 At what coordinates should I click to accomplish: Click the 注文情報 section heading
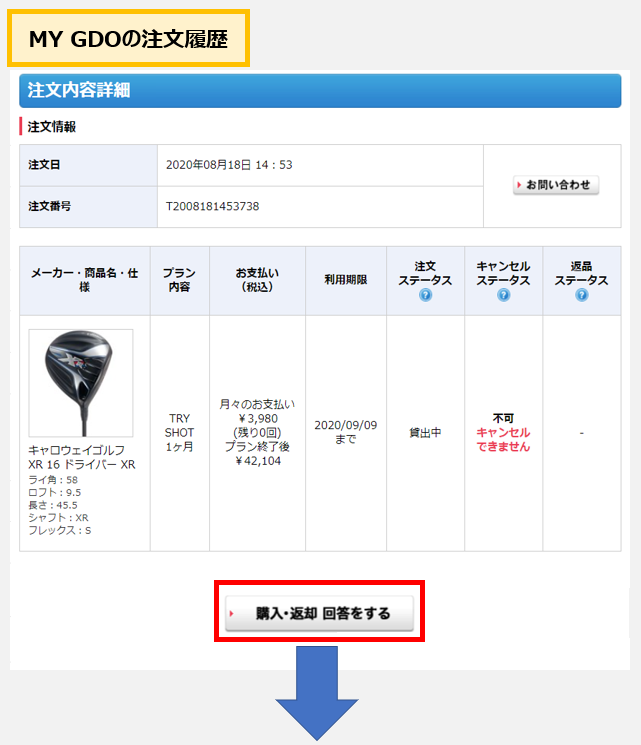52,126
